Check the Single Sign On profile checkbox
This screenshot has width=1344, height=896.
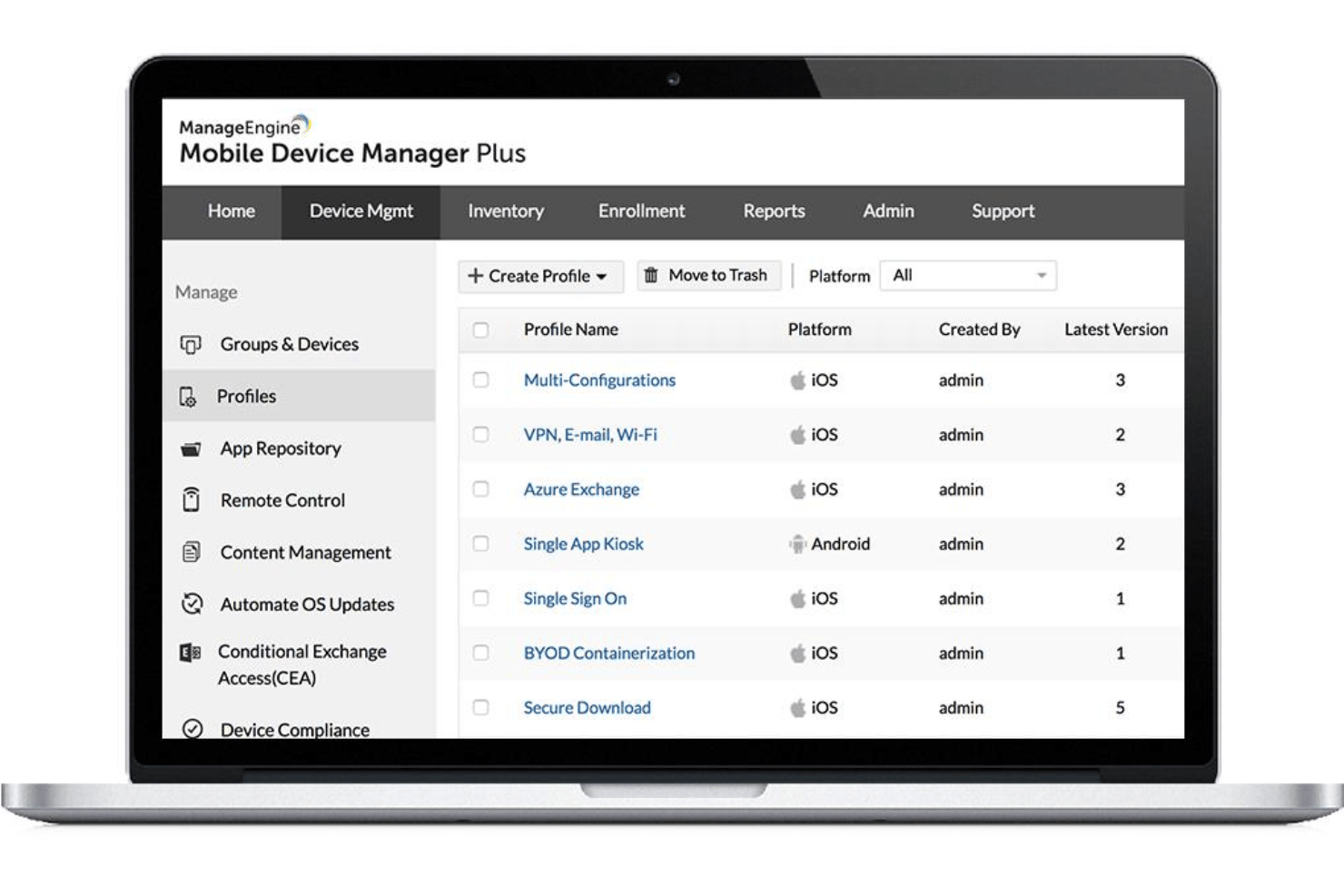(481, 598)
